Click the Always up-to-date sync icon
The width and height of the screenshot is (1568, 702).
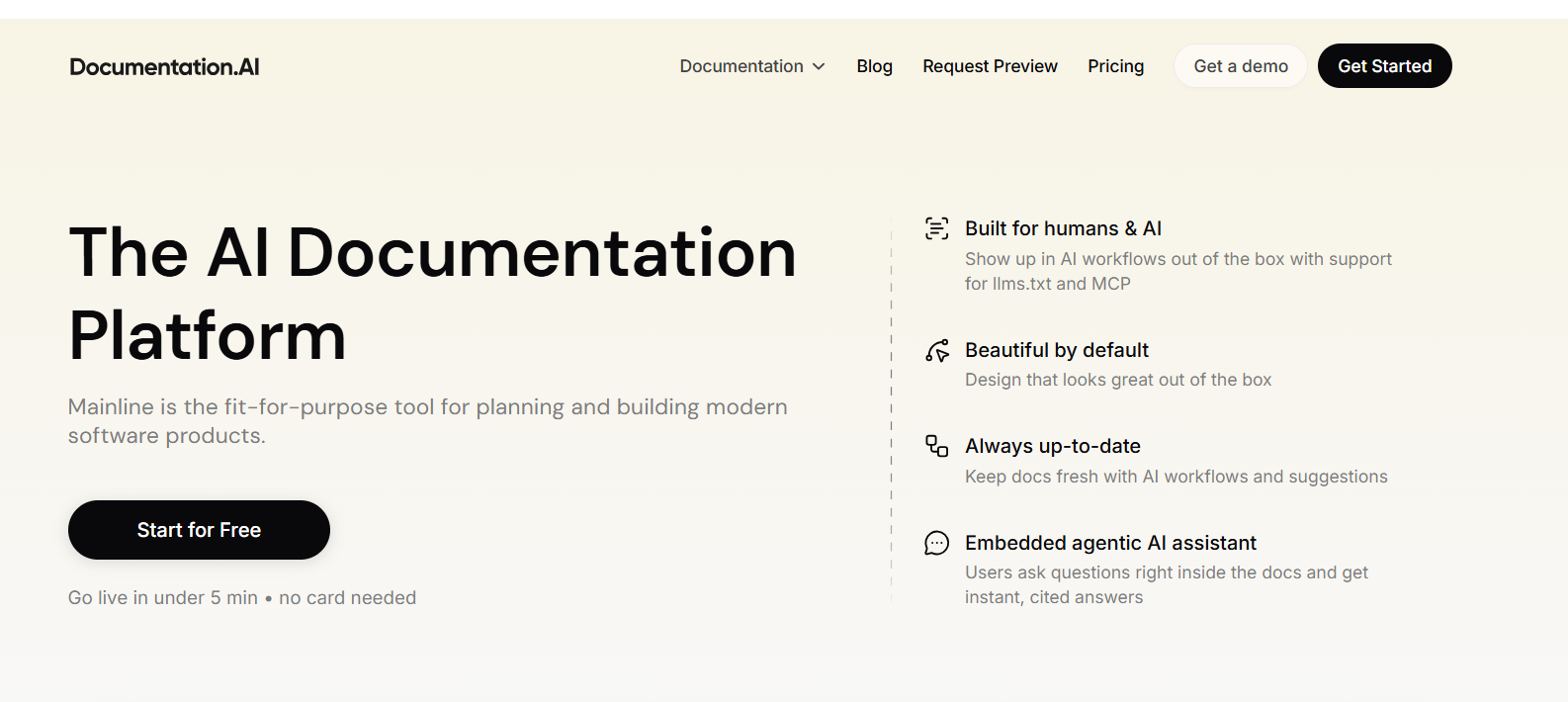pyautogui.click(x=936, y=446)
